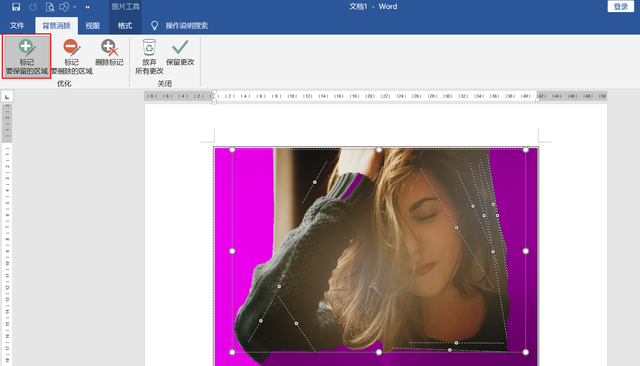The width and height of the screenshot is (640, 366).
Task: Switch to the 格式 picture tools tab
Action: tap(125, 25)
